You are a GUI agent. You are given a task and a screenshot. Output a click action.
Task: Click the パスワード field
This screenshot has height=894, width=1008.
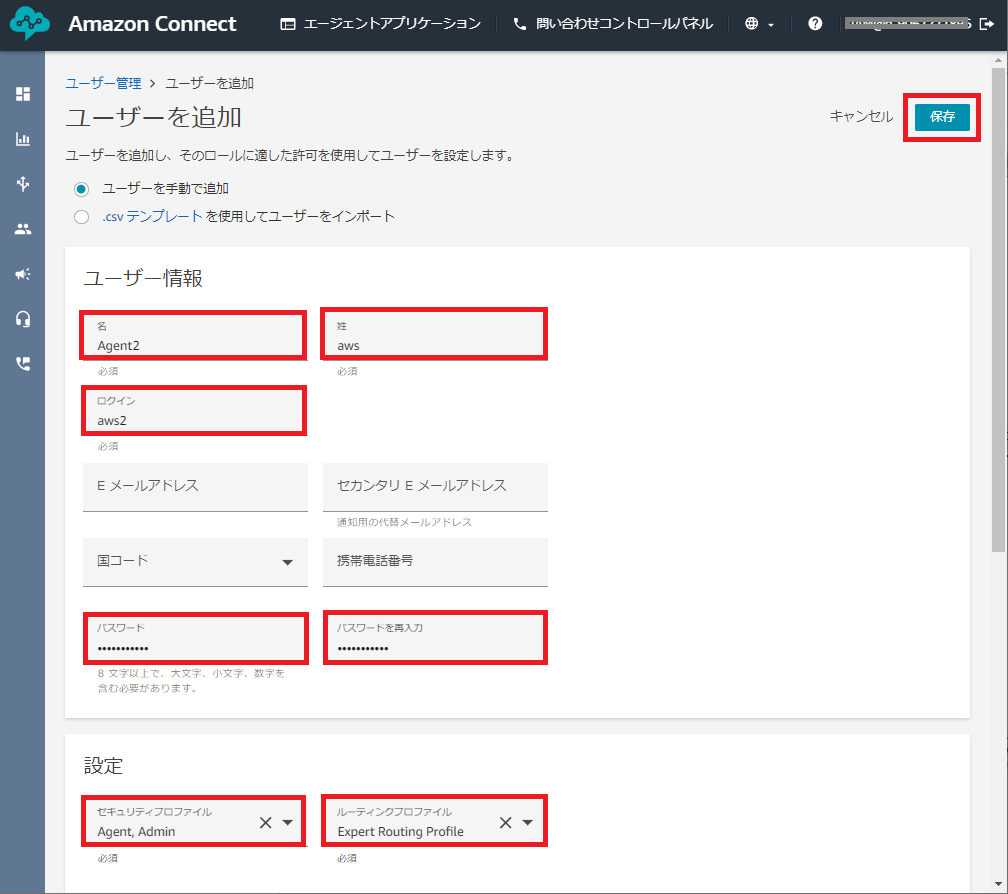pyautogui.click(x=195, y=638)
